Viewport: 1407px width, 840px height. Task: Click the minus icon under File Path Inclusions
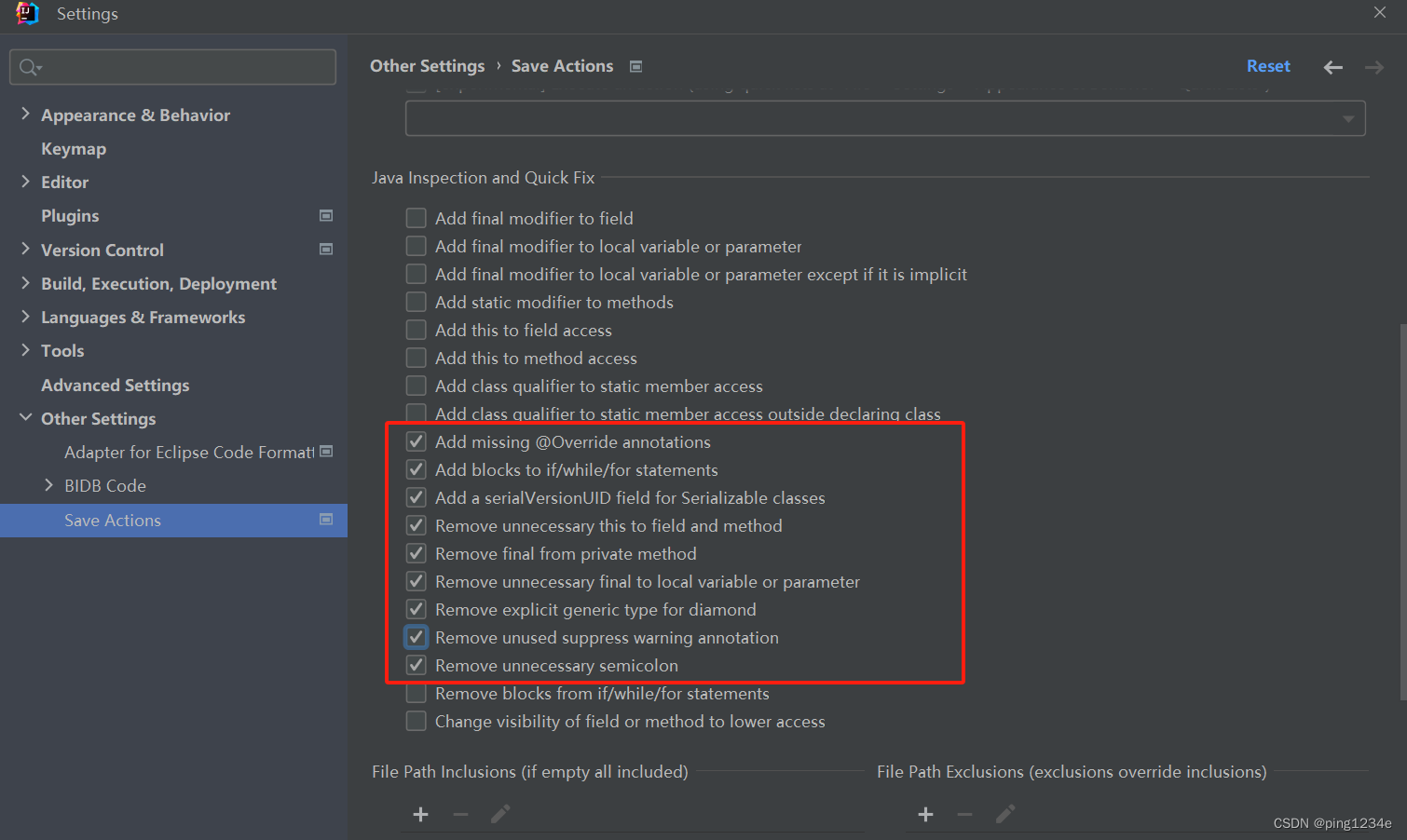coord(459,814)
